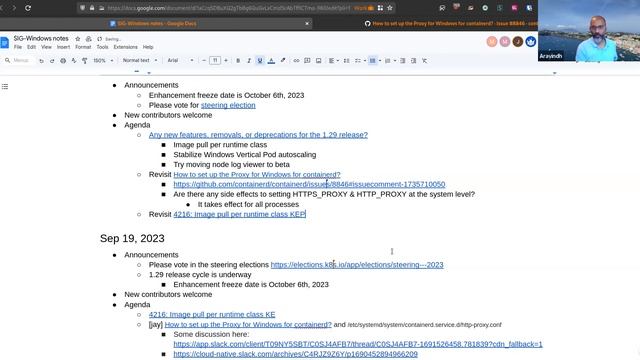Insert a link from the toolbar
The height and width of the screenshot is (360, 640).
click(296, 60)
